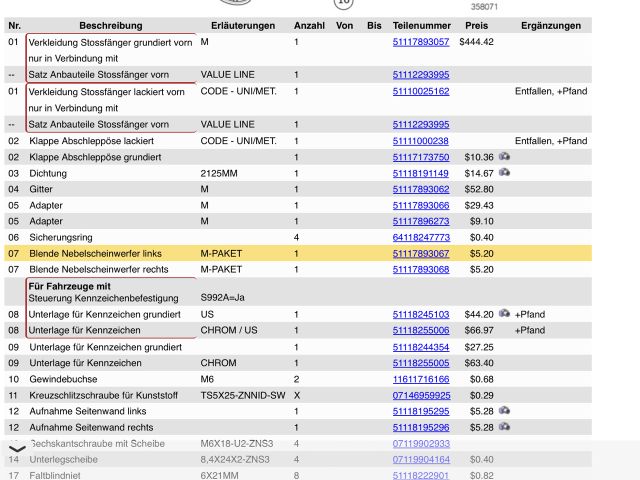Click camera icon for Klappe Abschleppöse grundiert

(505, 157)
